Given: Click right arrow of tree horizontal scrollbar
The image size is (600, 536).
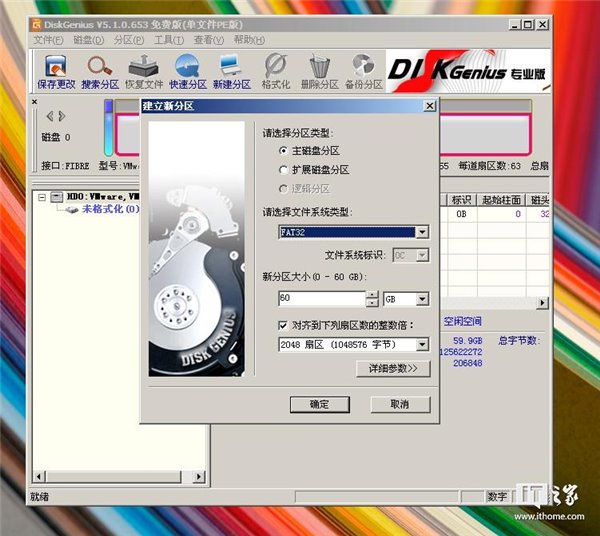Looking at the screenshot, I should tap(199, 477).
